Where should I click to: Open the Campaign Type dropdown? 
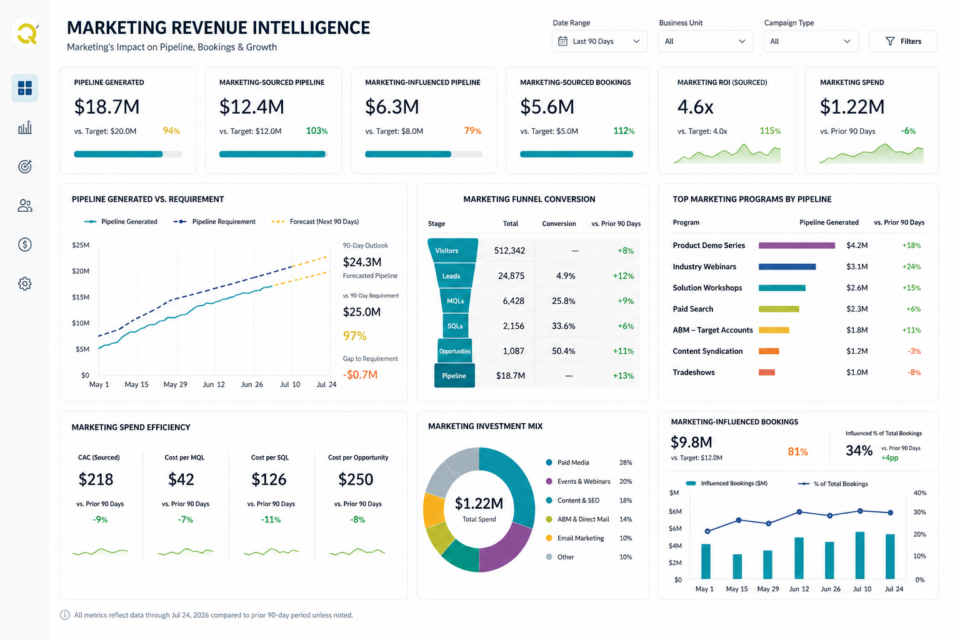click(811, 41)
